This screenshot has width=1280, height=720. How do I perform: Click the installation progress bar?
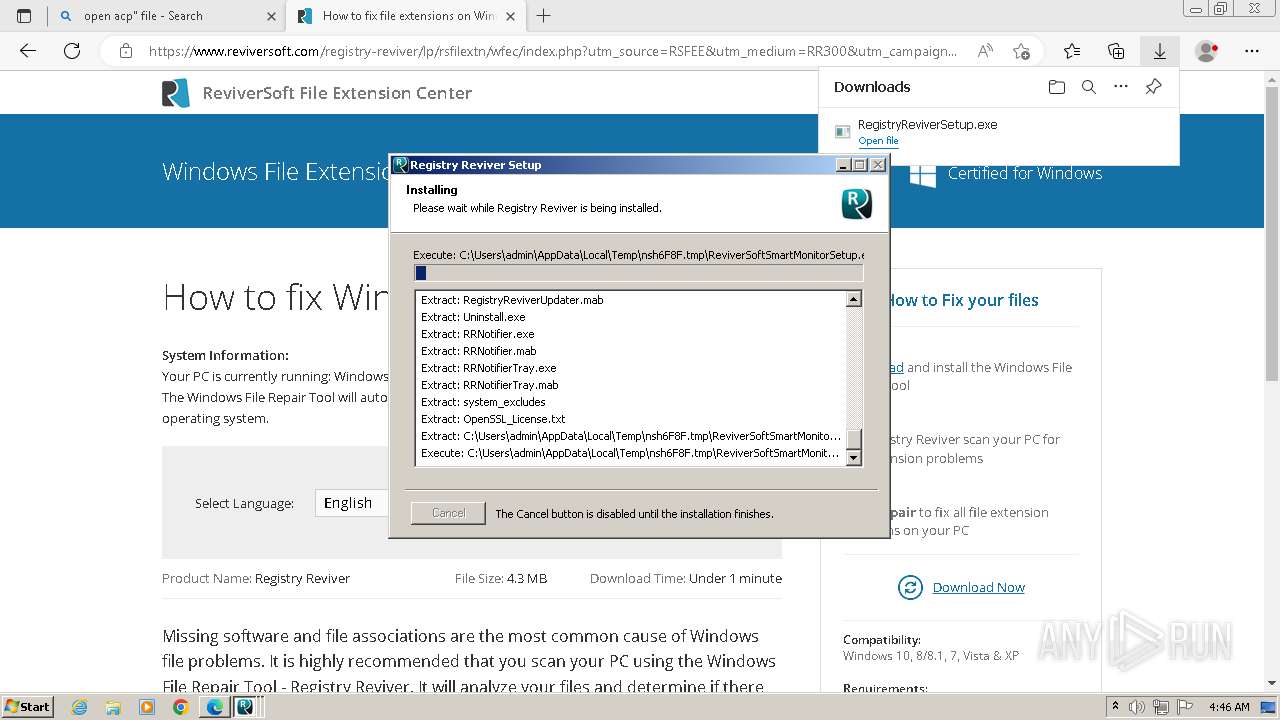[x=638, y=273]
